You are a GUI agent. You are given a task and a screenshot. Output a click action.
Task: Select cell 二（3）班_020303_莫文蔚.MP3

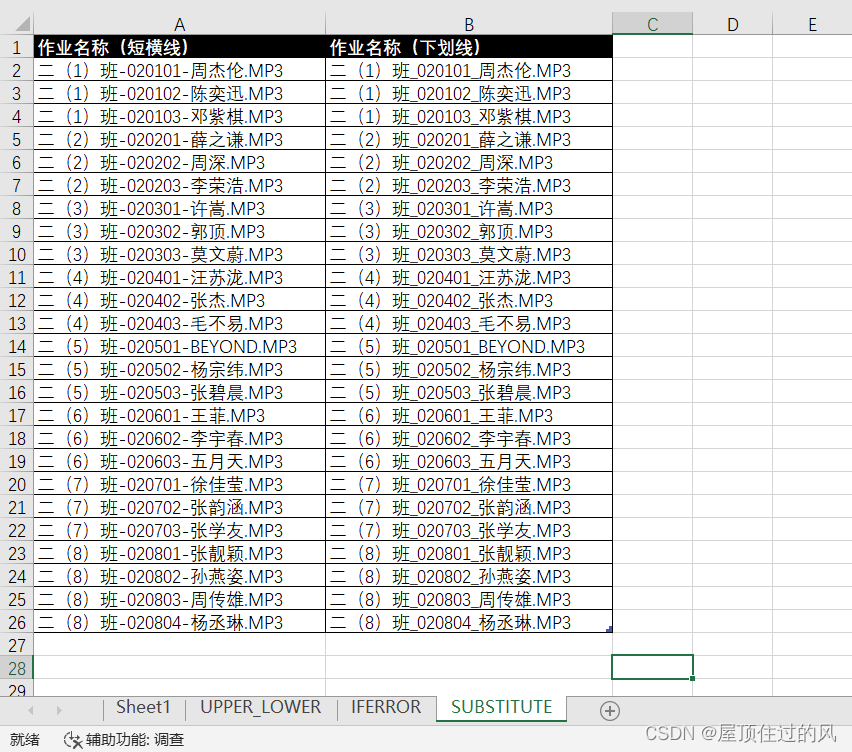(469, 254)
